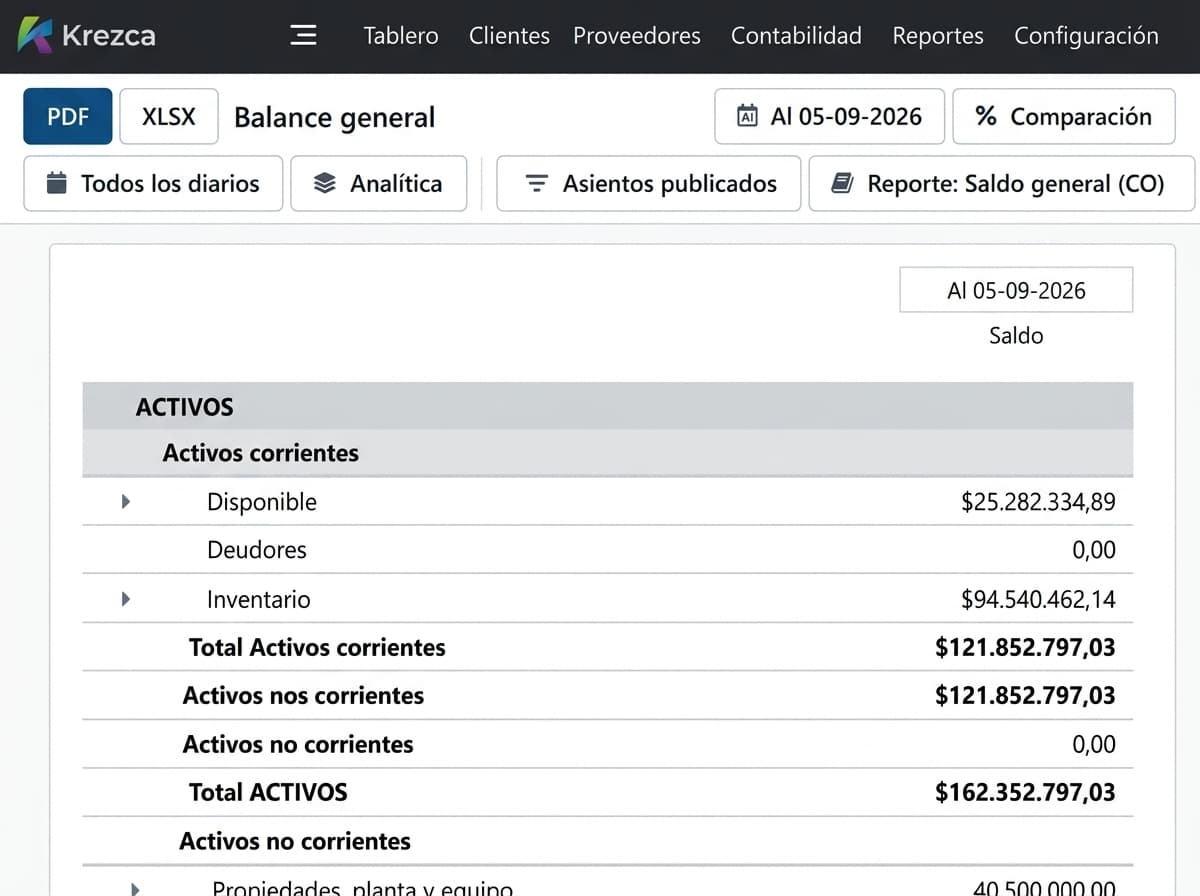
Task: Click the Al 05-09-2026 column header box
Action: pos(1016,290)
